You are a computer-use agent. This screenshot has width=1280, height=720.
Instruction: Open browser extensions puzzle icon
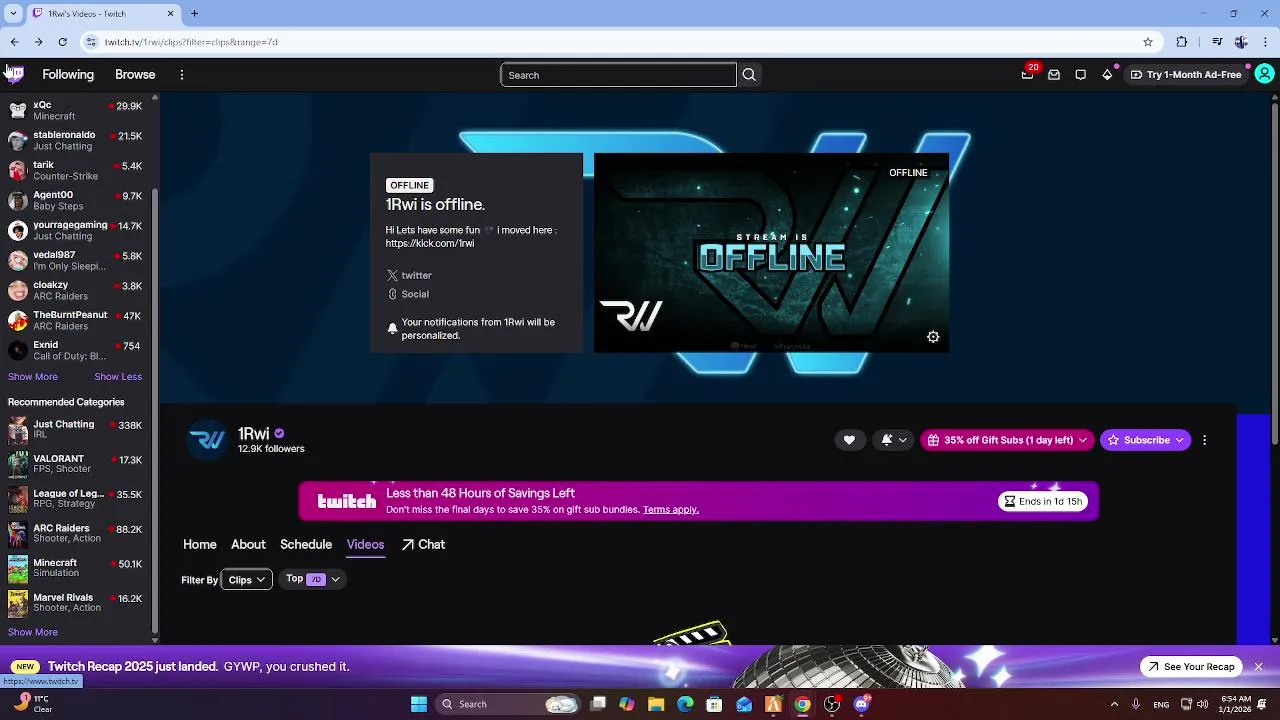click(1182, 42)
